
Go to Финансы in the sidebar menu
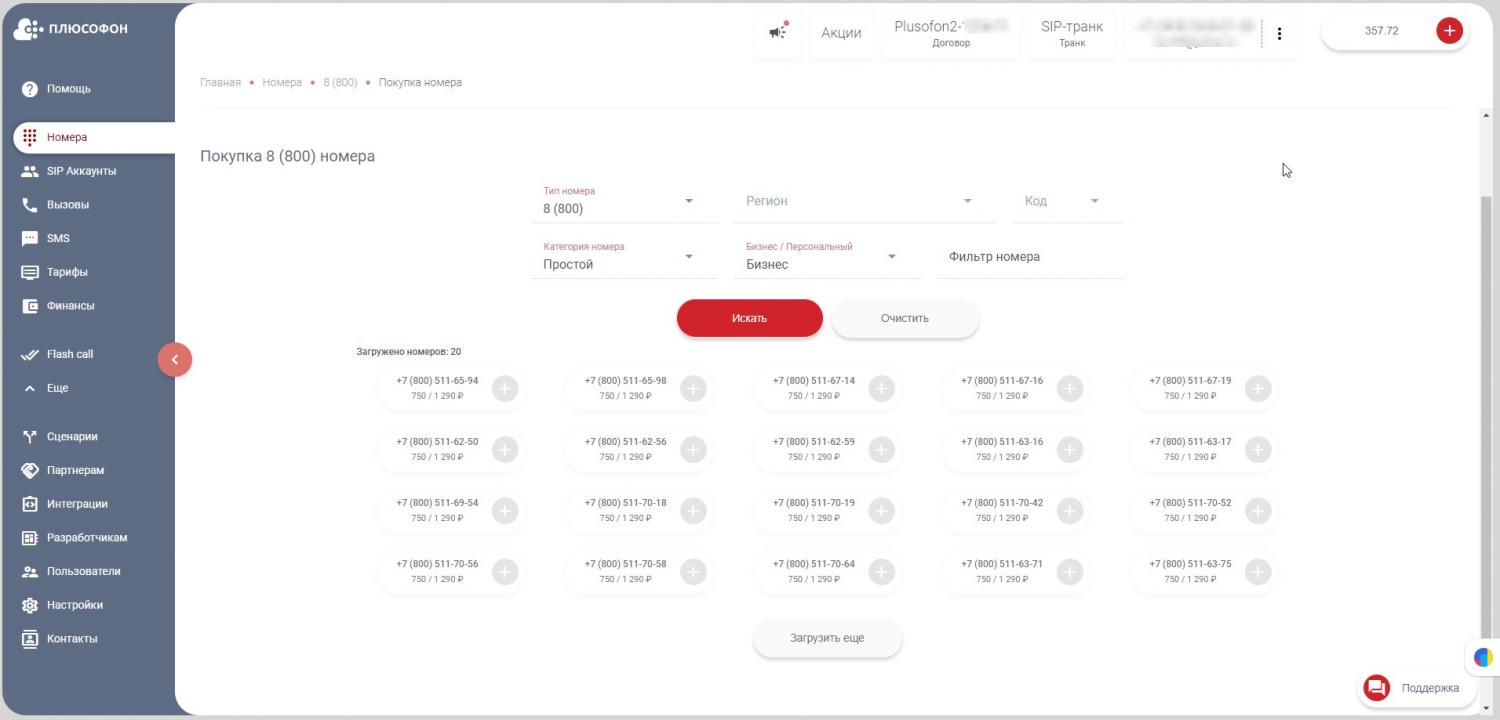[70, 306]
